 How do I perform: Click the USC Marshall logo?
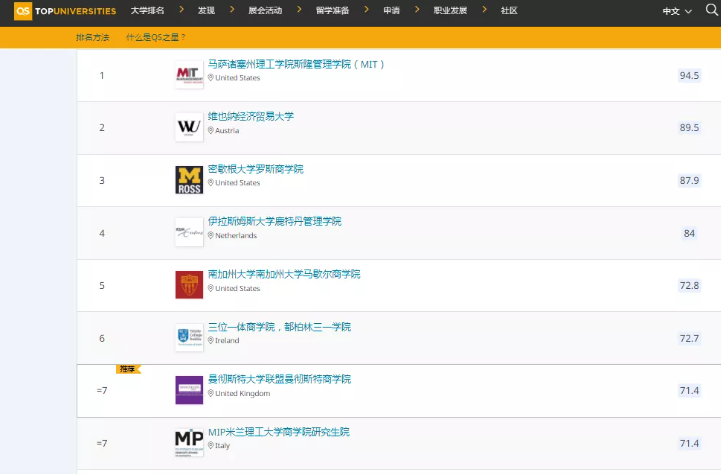(x=189, y=285)
